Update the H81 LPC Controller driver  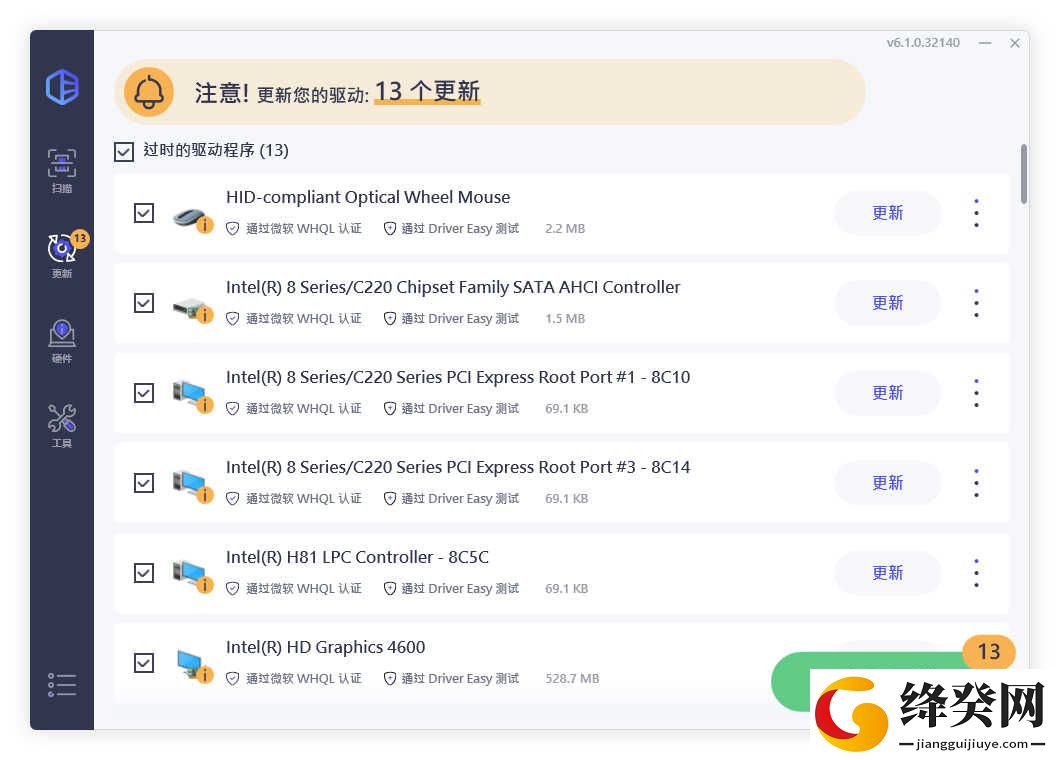click(888, 573)
